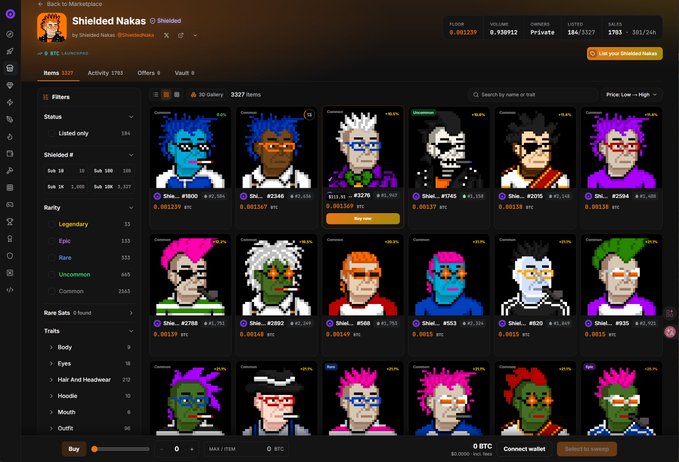The width and height of the screenshot is (679, 462).
Task: Click the Connect wallet button
Action: pyautogui.click(x=524, y=449)
